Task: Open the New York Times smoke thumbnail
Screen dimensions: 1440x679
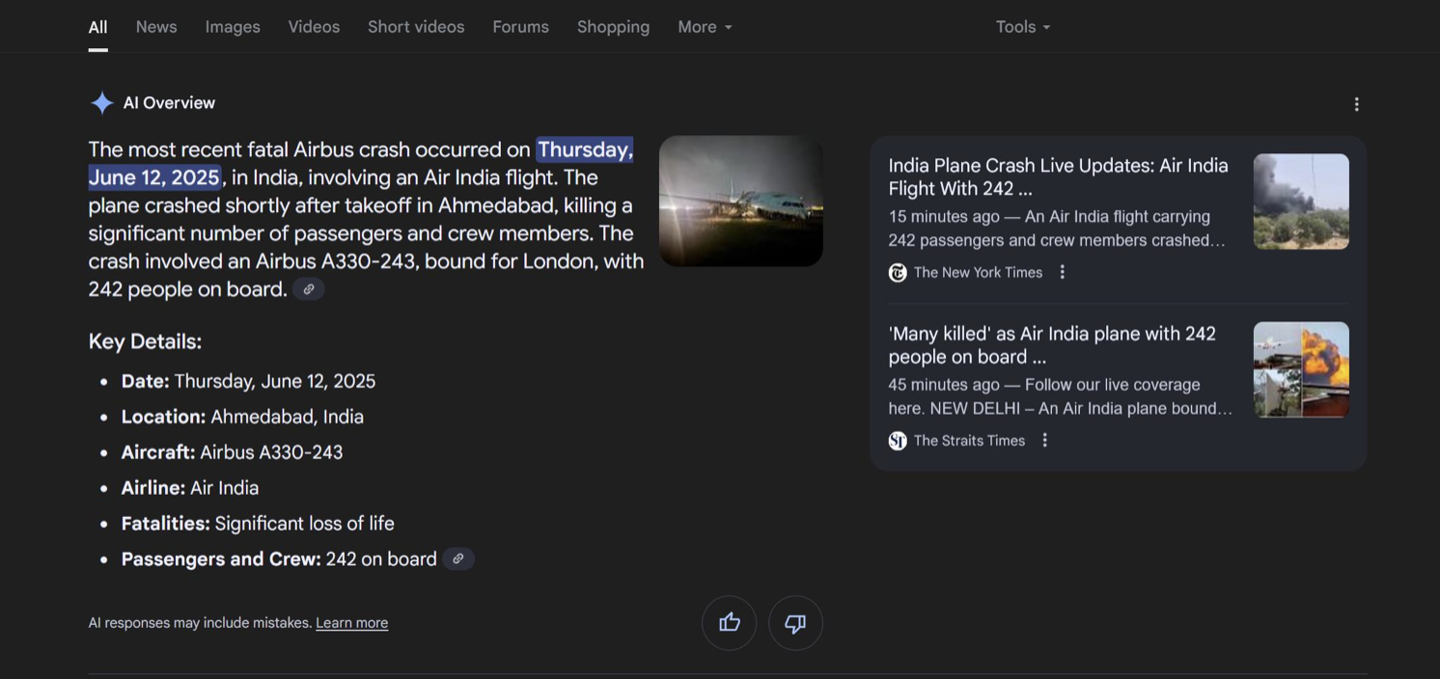Action: pyautogui.click(x=1301, y=202)
